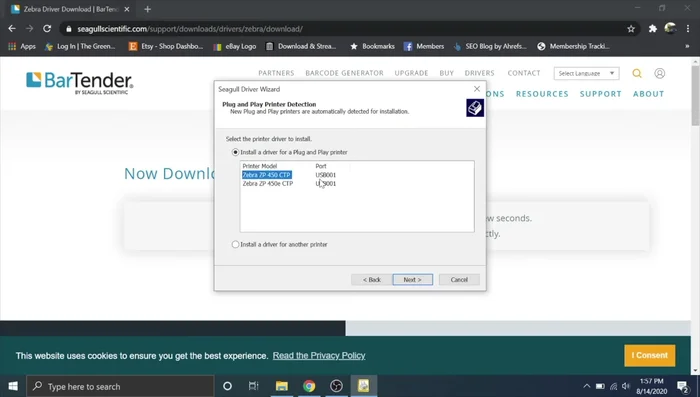Close the Seagull Driver Wizard dialog

[477, 89]
